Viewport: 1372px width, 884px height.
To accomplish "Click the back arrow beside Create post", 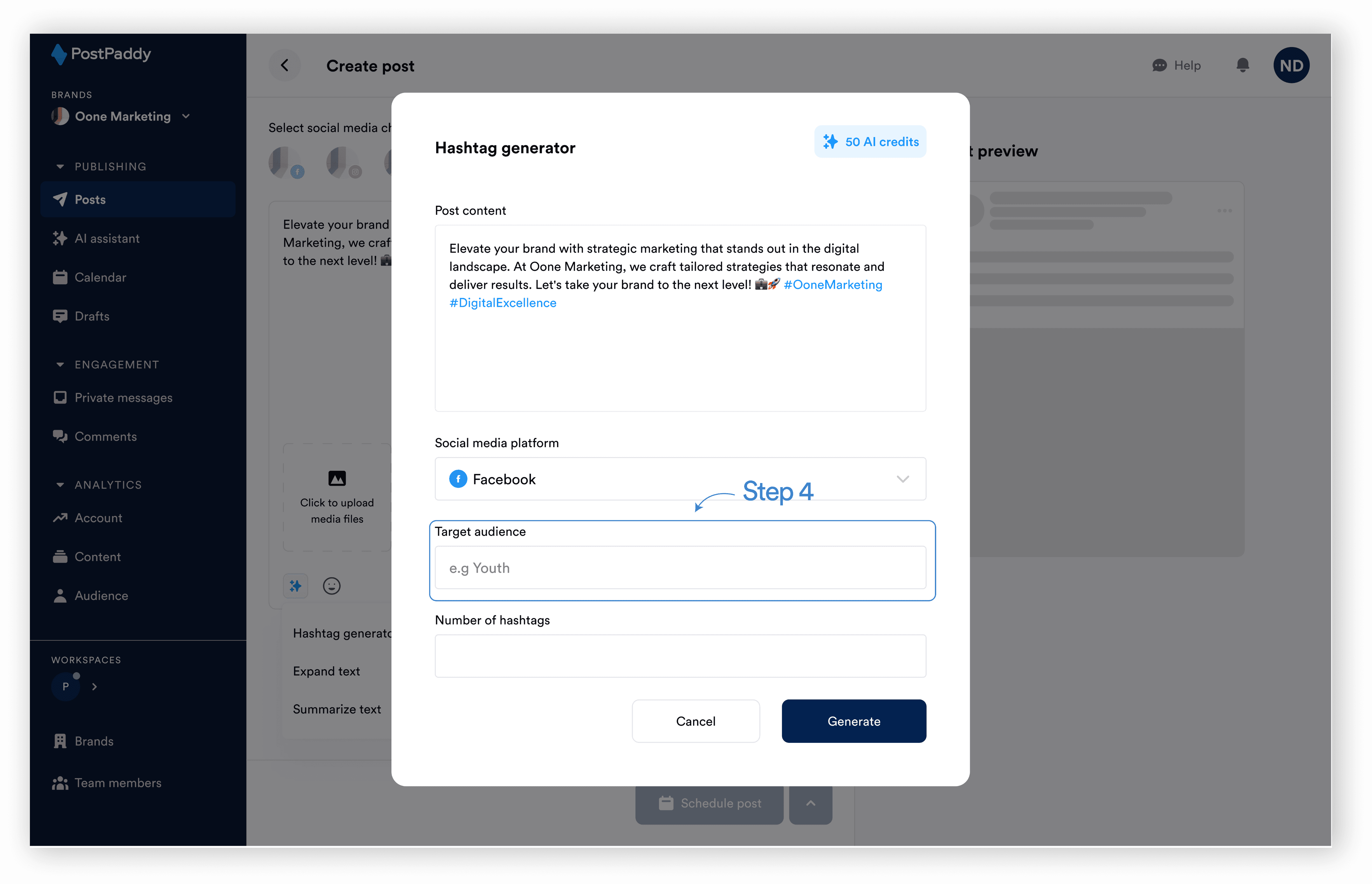I will point(285,66).
